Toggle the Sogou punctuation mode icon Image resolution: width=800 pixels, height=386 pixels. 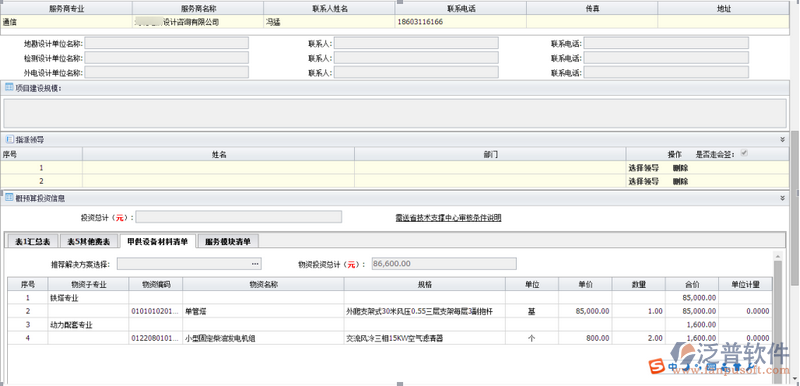click(x=698, y=367)
